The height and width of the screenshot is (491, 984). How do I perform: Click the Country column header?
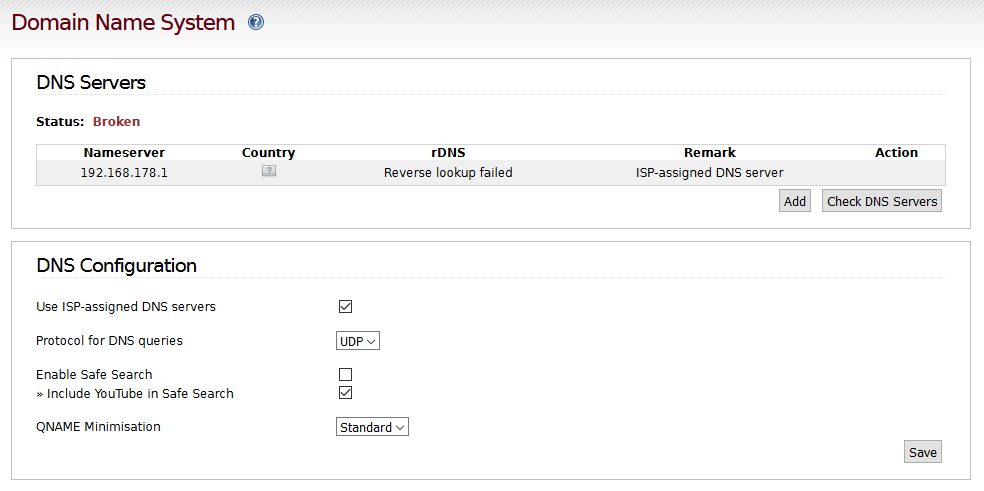pos(269,153)
